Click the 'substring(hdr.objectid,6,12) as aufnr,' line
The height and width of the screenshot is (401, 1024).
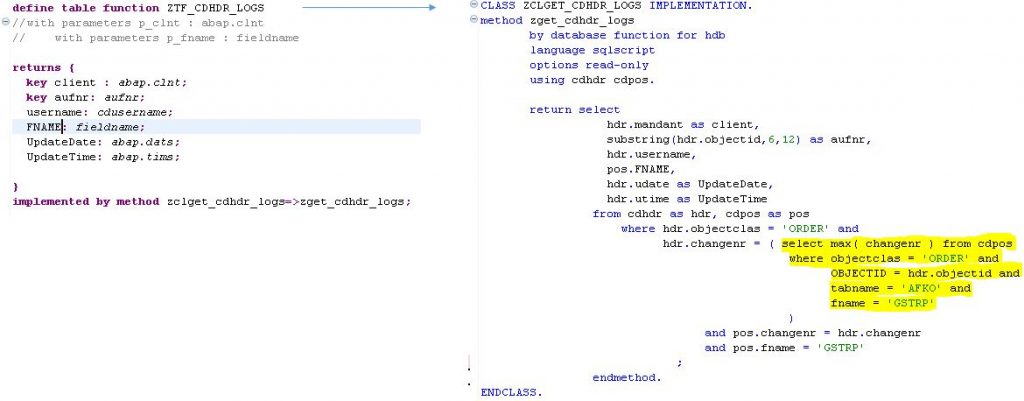tap(739, 139)
